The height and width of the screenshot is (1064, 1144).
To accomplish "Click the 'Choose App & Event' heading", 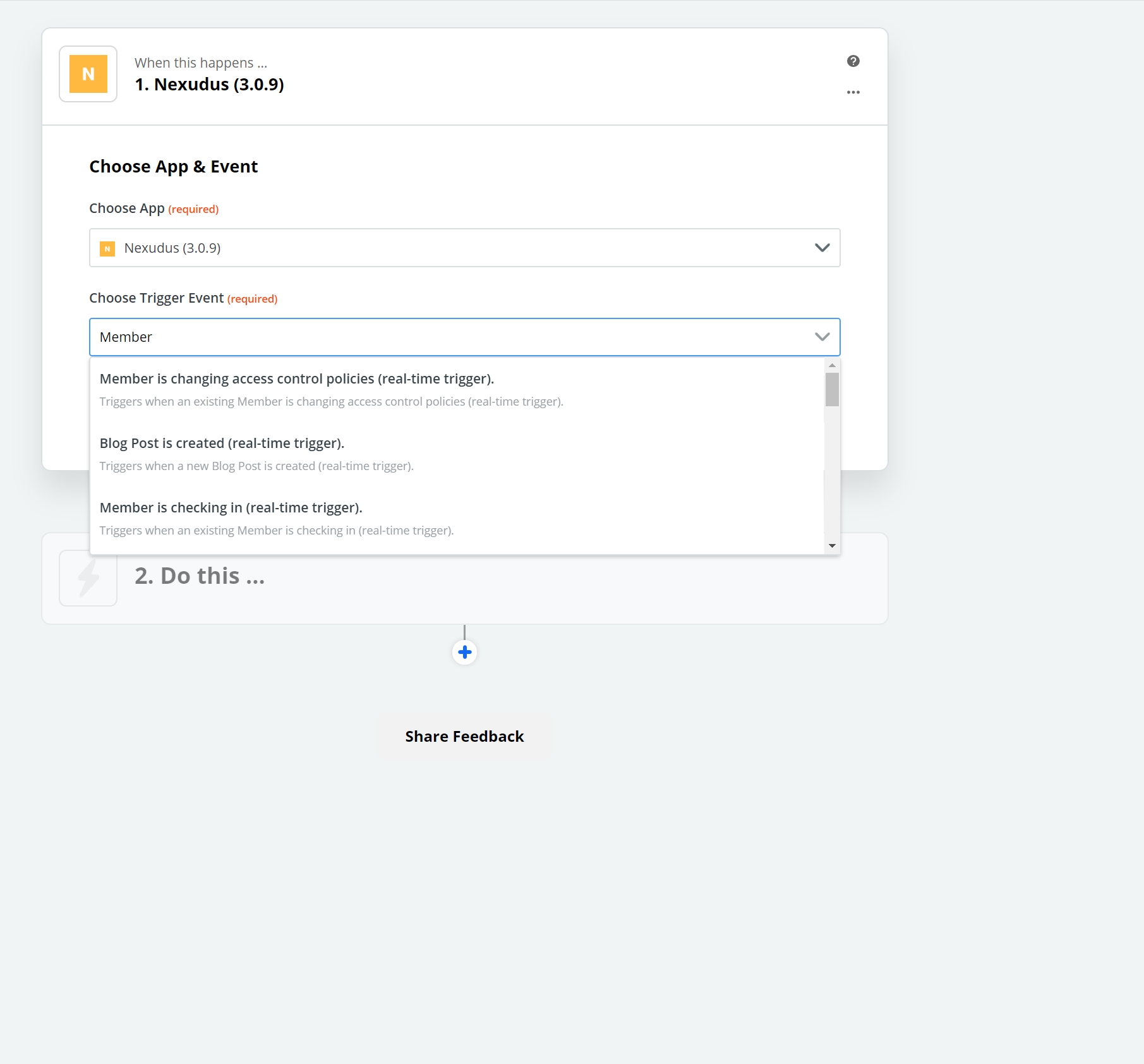I will tap(173, 167).
